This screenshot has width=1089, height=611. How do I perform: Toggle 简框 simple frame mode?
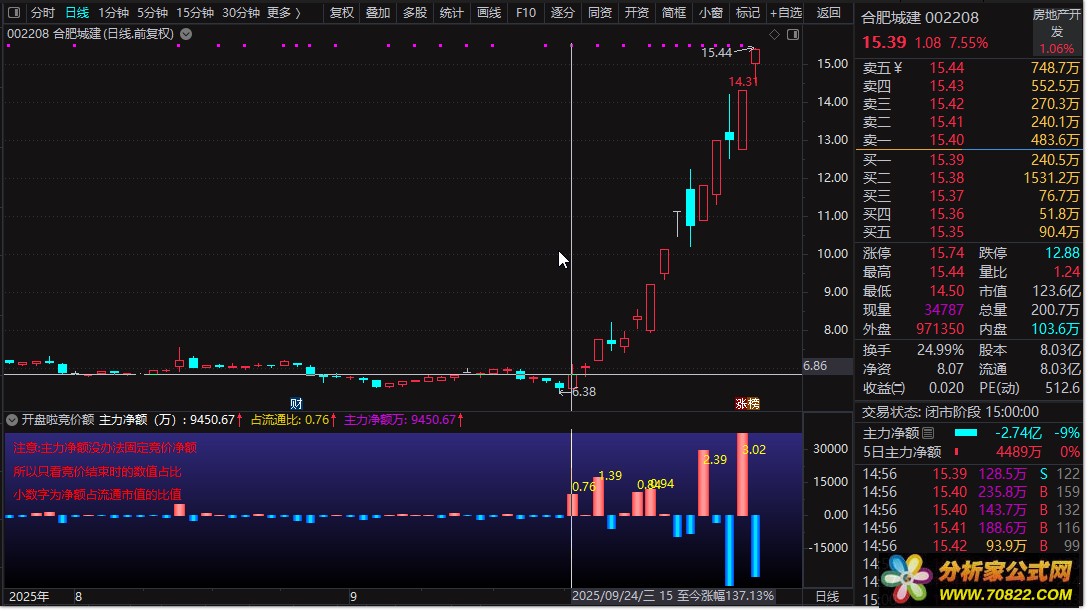pyautogui.click(x=674, y=13)
